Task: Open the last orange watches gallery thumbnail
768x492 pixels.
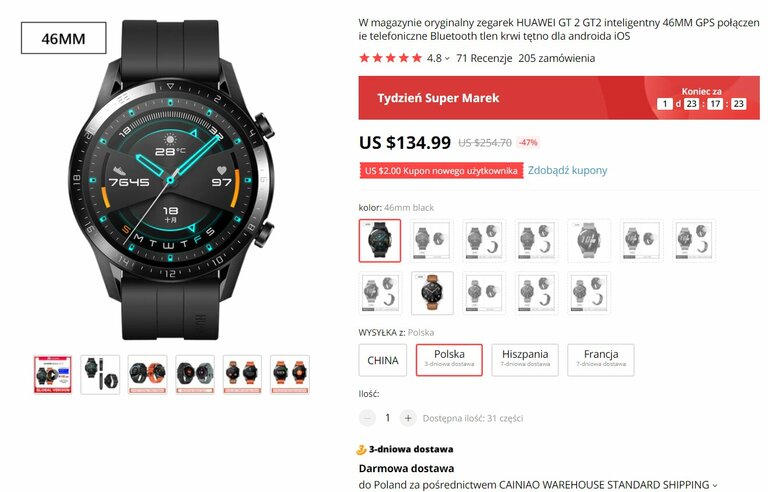Action: [290, 374]
